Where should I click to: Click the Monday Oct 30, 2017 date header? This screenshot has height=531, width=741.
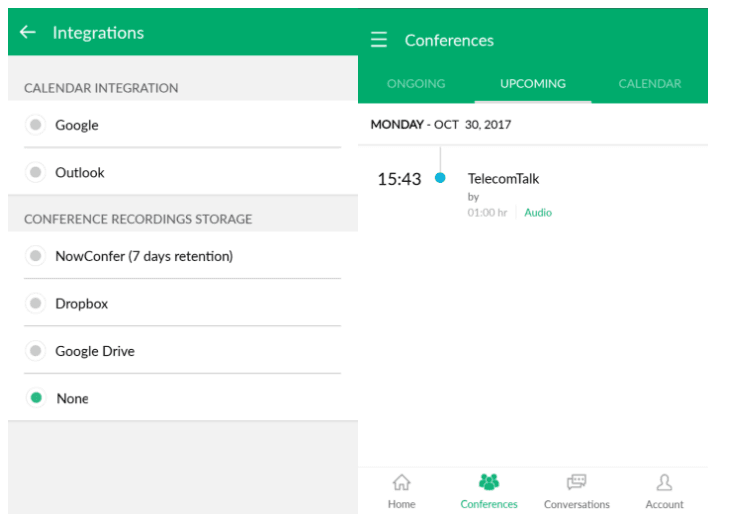(x=440, y=125)
